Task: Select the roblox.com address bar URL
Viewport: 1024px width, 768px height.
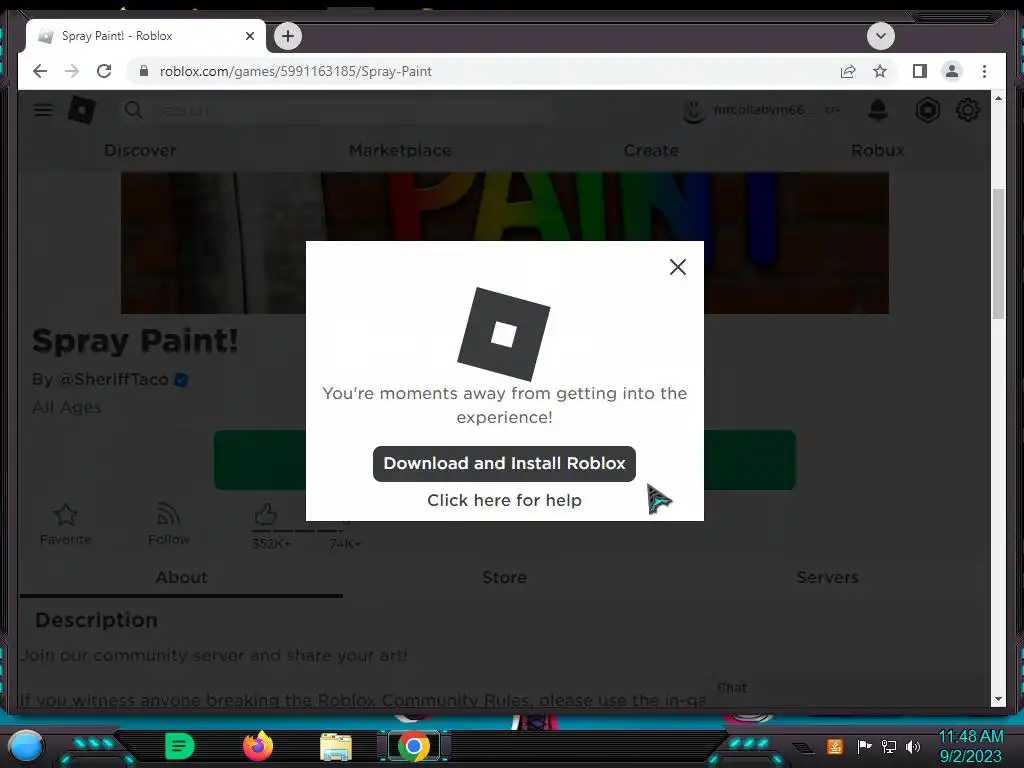Action: (x=295, y=71)
